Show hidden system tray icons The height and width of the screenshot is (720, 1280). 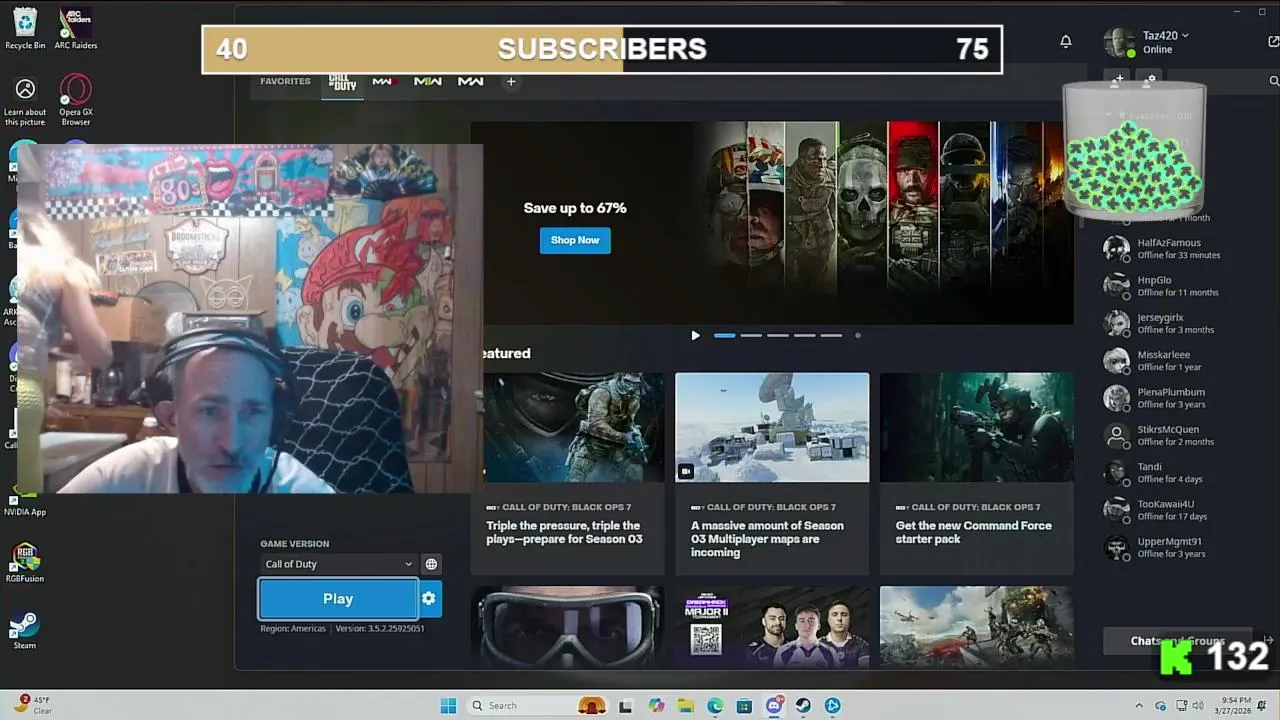1139,706
